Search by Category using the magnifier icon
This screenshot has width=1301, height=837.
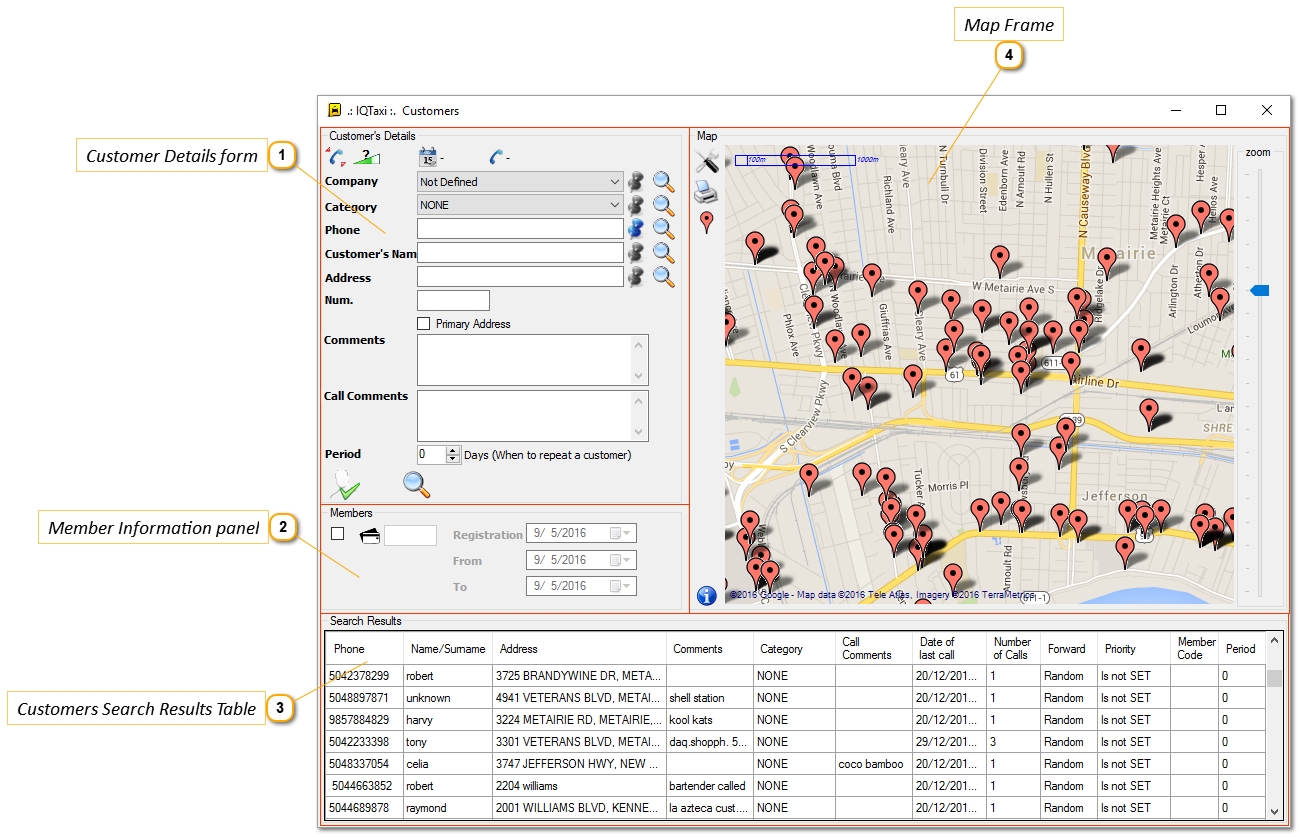tap(664, 205)
